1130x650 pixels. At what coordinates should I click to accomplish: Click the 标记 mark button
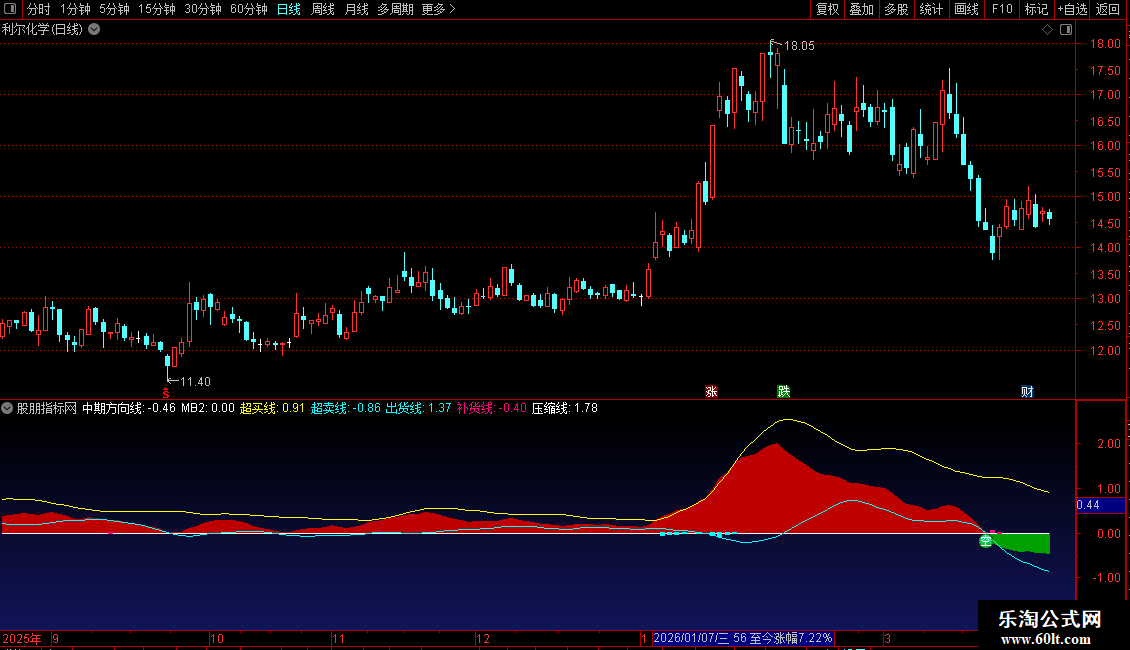[x=1036, y=9]
